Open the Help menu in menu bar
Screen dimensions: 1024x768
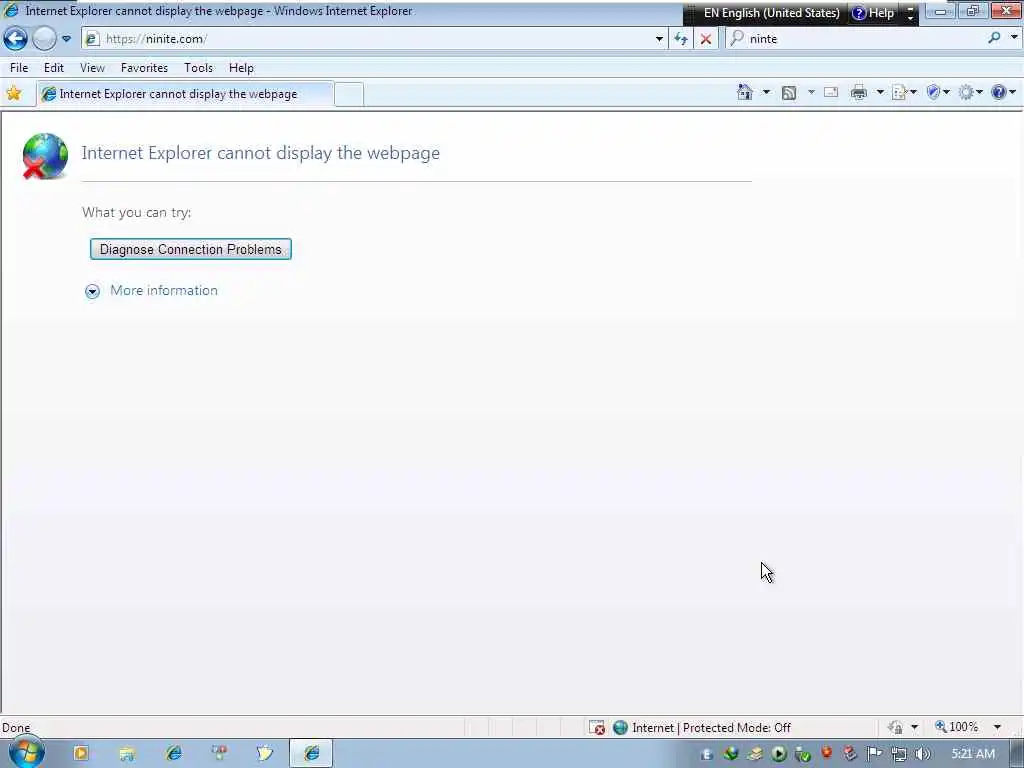(241, 68)
